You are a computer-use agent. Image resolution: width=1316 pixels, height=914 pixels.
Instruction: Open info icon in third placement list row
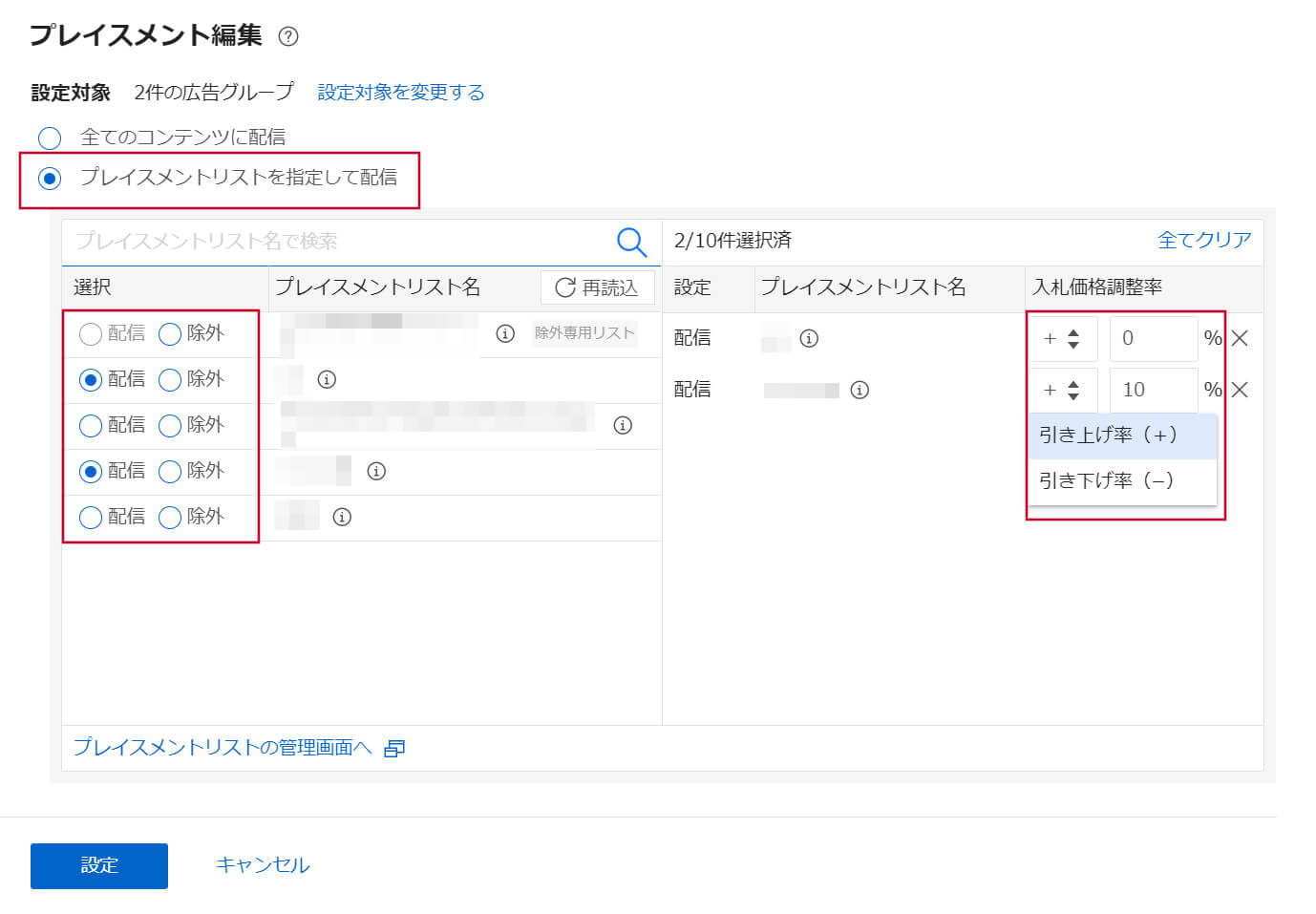(x=623, y=425)
